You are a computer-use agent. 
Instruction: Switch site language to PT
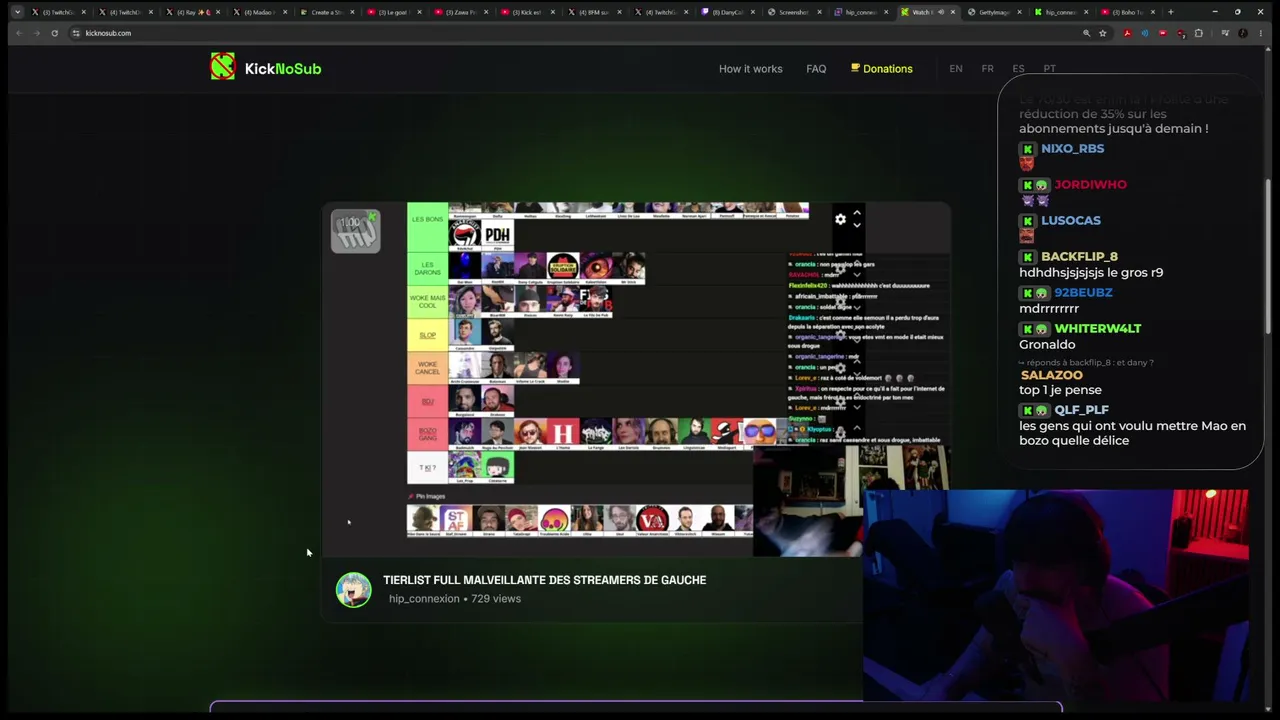point(1049,69)
